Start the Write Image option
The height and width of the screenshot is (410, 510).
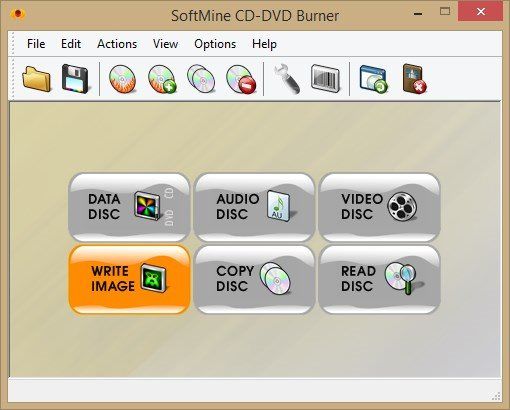pos(129,279)
